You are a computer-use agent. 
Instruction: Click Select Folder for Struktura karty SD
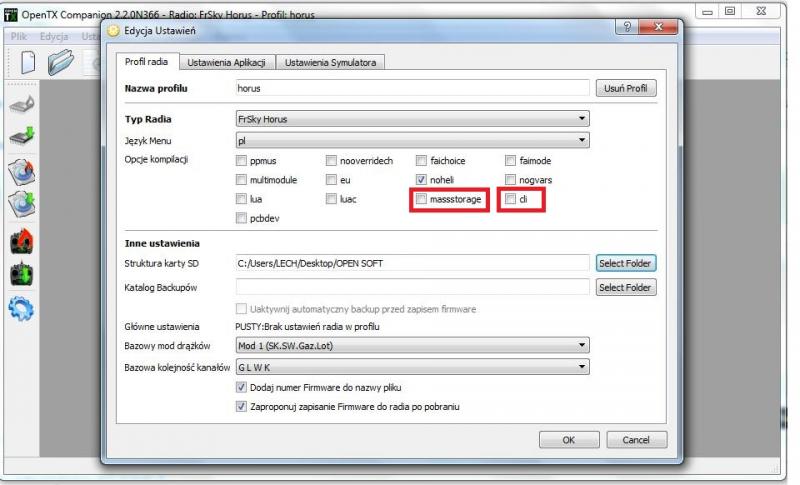tap(626, 263)
